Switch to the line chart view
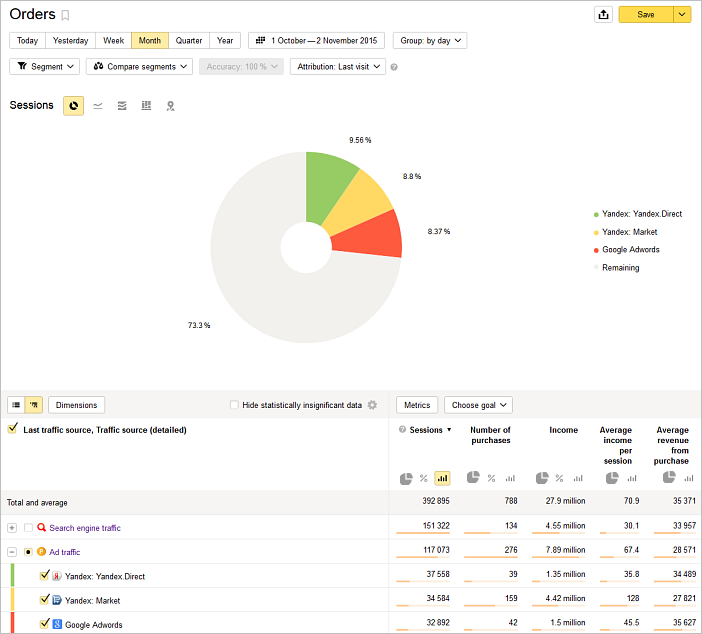702x634 pixels. click(98, 106)
